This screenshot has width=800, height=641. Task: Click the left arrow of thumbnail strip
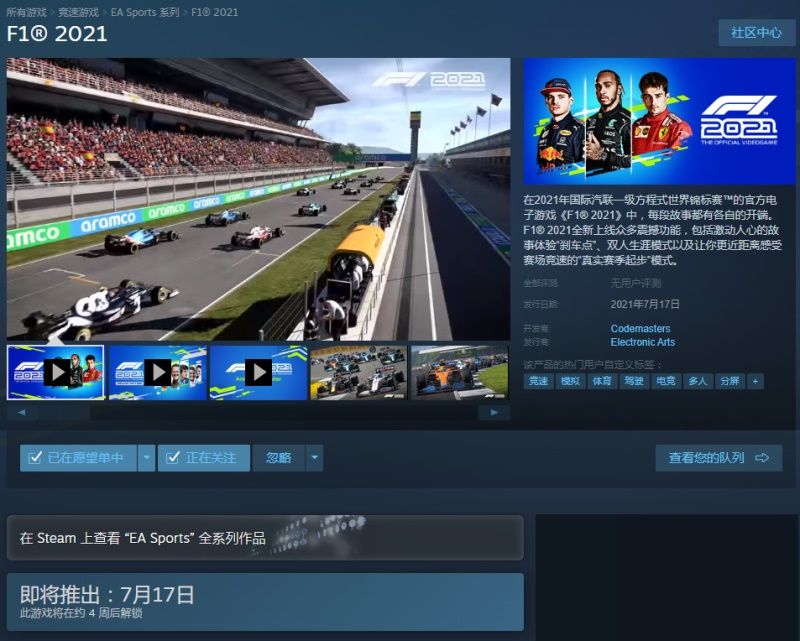[x=21, y=412]
